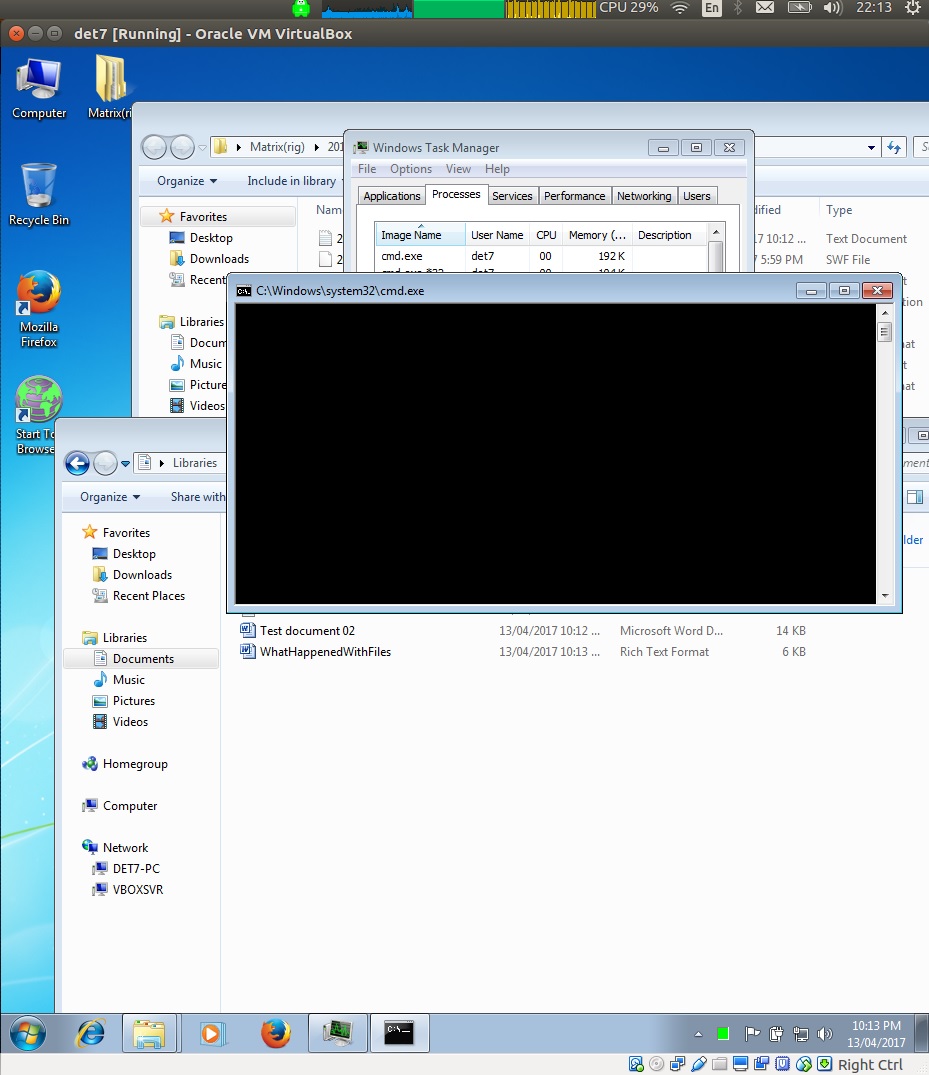Switch to the Performance tab

[575, 196]
